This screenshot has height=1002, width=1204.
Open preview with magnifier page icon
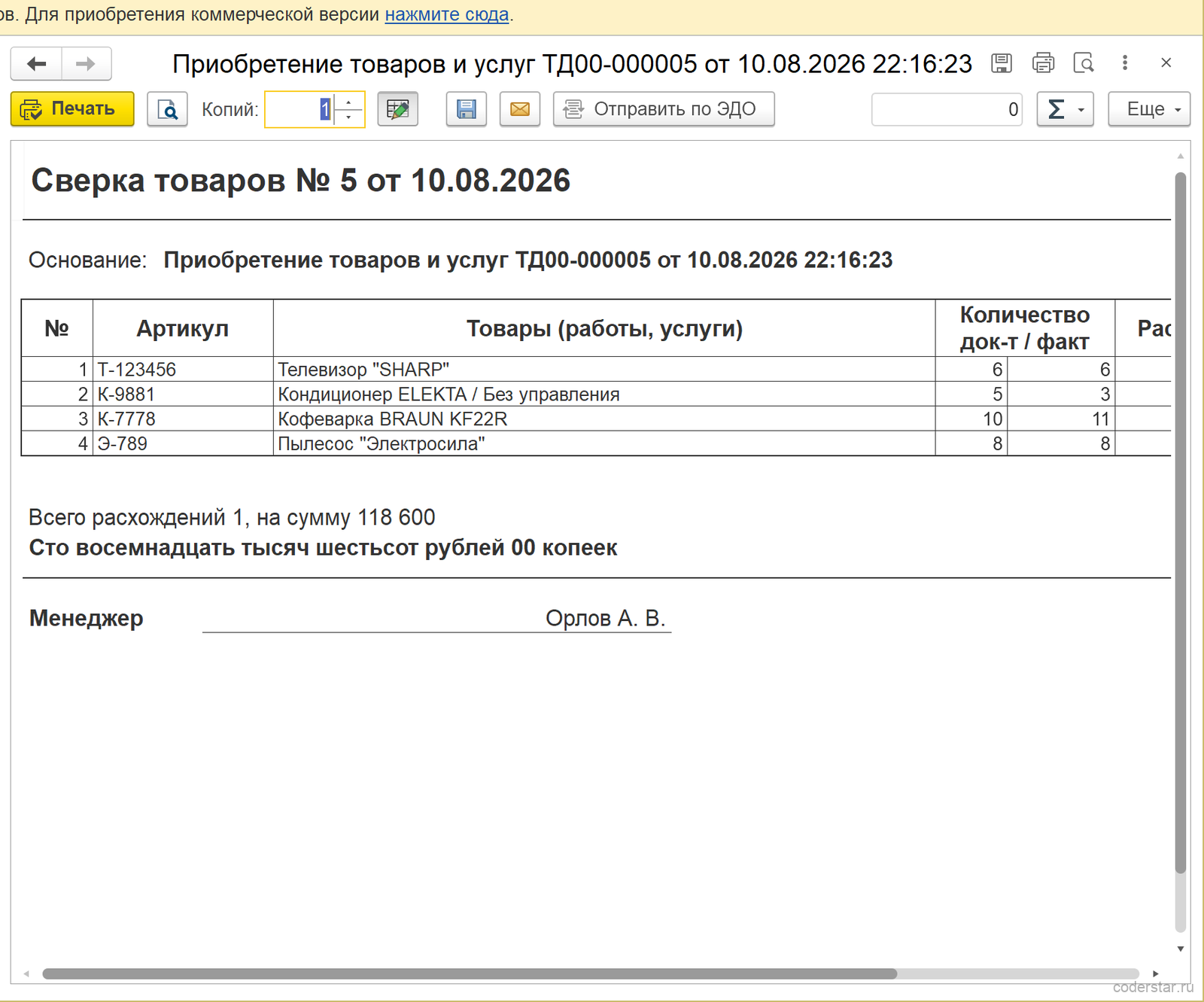[167, 109]
